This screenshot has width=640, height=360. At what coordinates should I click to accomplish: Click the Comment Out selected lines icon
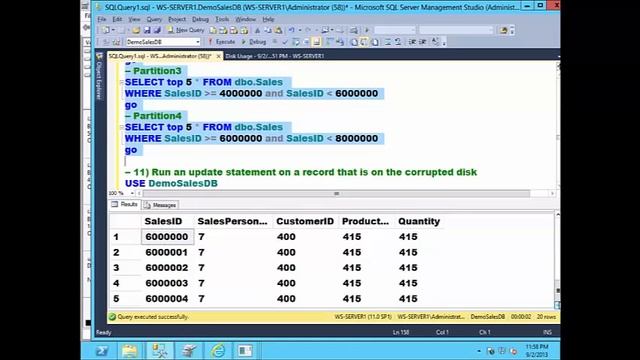point(387,42)
